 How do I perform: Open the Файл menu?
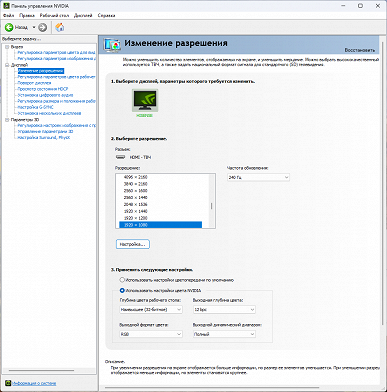pyautogui.click(x=9, y=15)
